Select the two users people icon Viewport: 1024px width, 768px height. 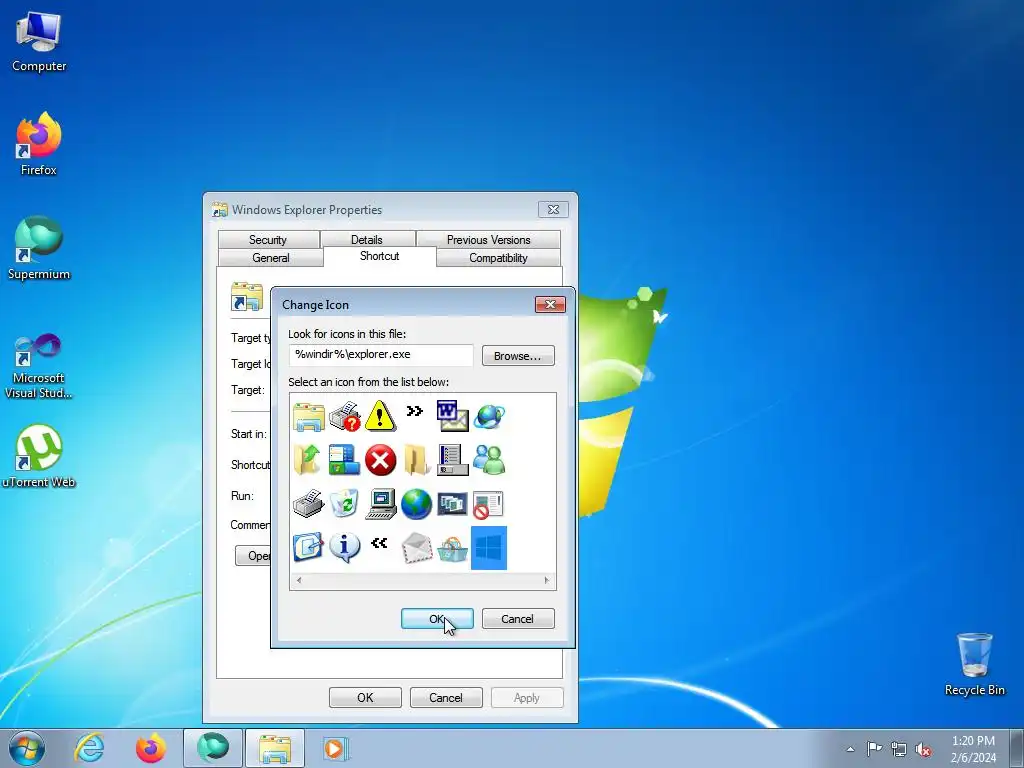pos(489,460)
